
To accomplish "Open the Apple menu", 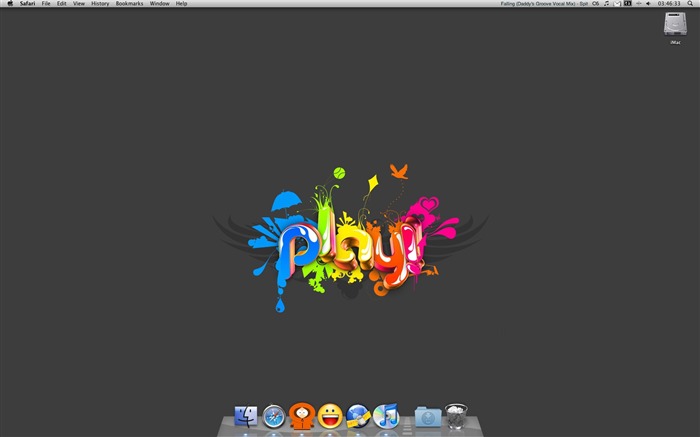I will 10,3.
